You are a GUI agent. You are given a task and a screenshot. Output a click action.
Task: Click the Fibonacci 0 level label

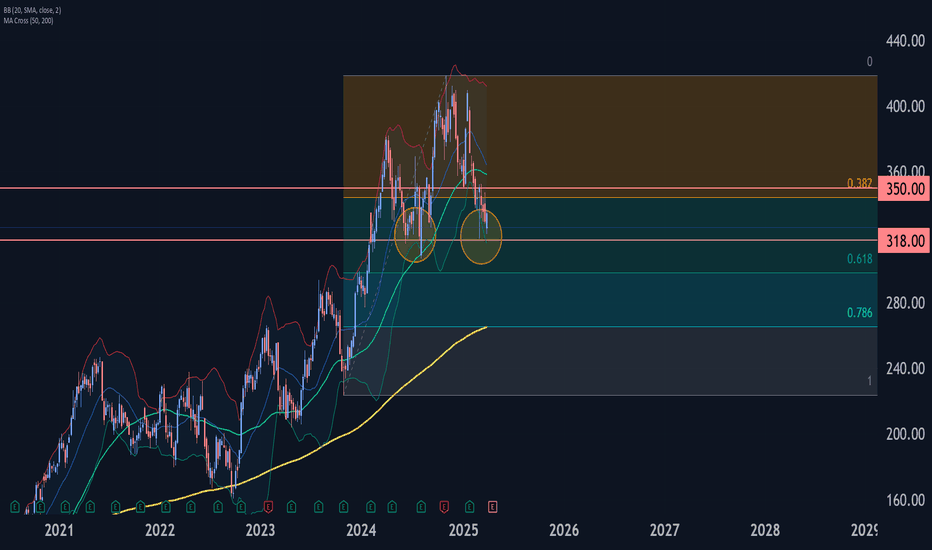[x=870, y=62]
